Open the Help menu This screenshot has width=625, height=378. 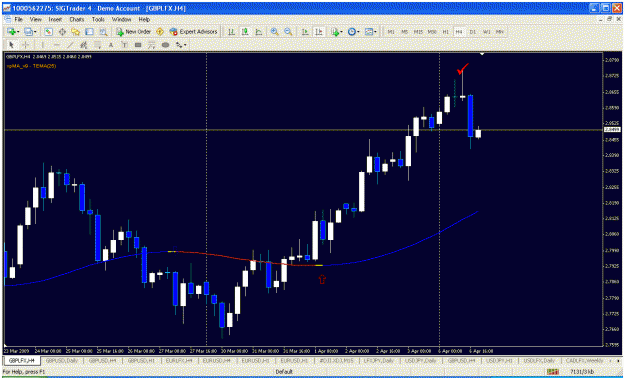coord(144,19)
